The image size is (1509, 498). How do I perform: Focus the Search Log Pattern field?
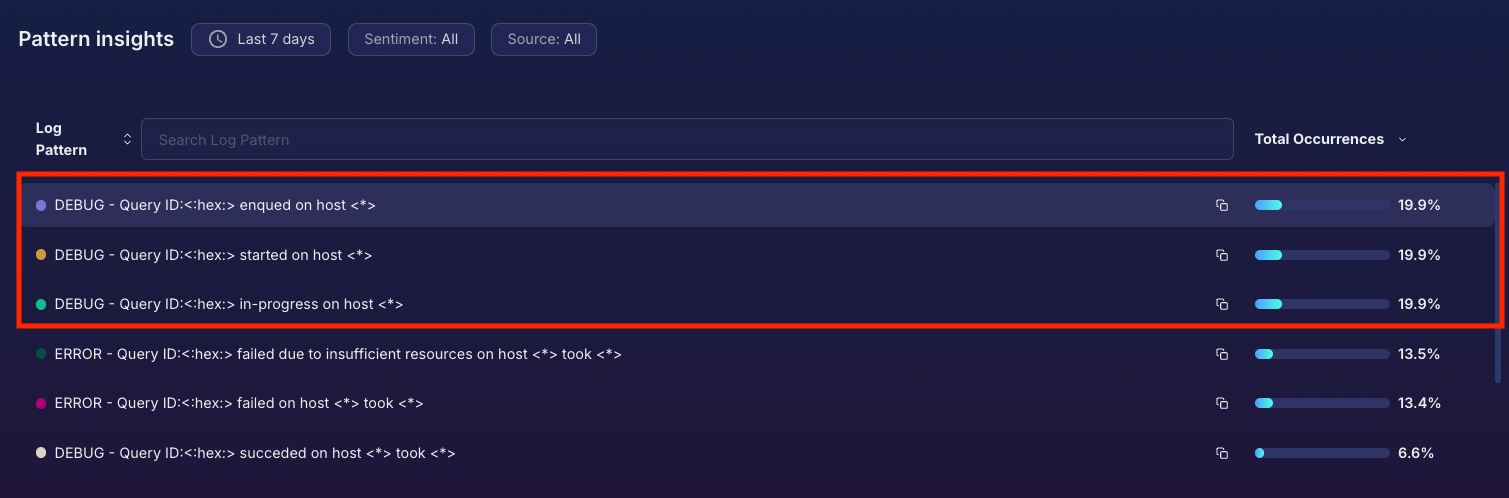point(686,139)
